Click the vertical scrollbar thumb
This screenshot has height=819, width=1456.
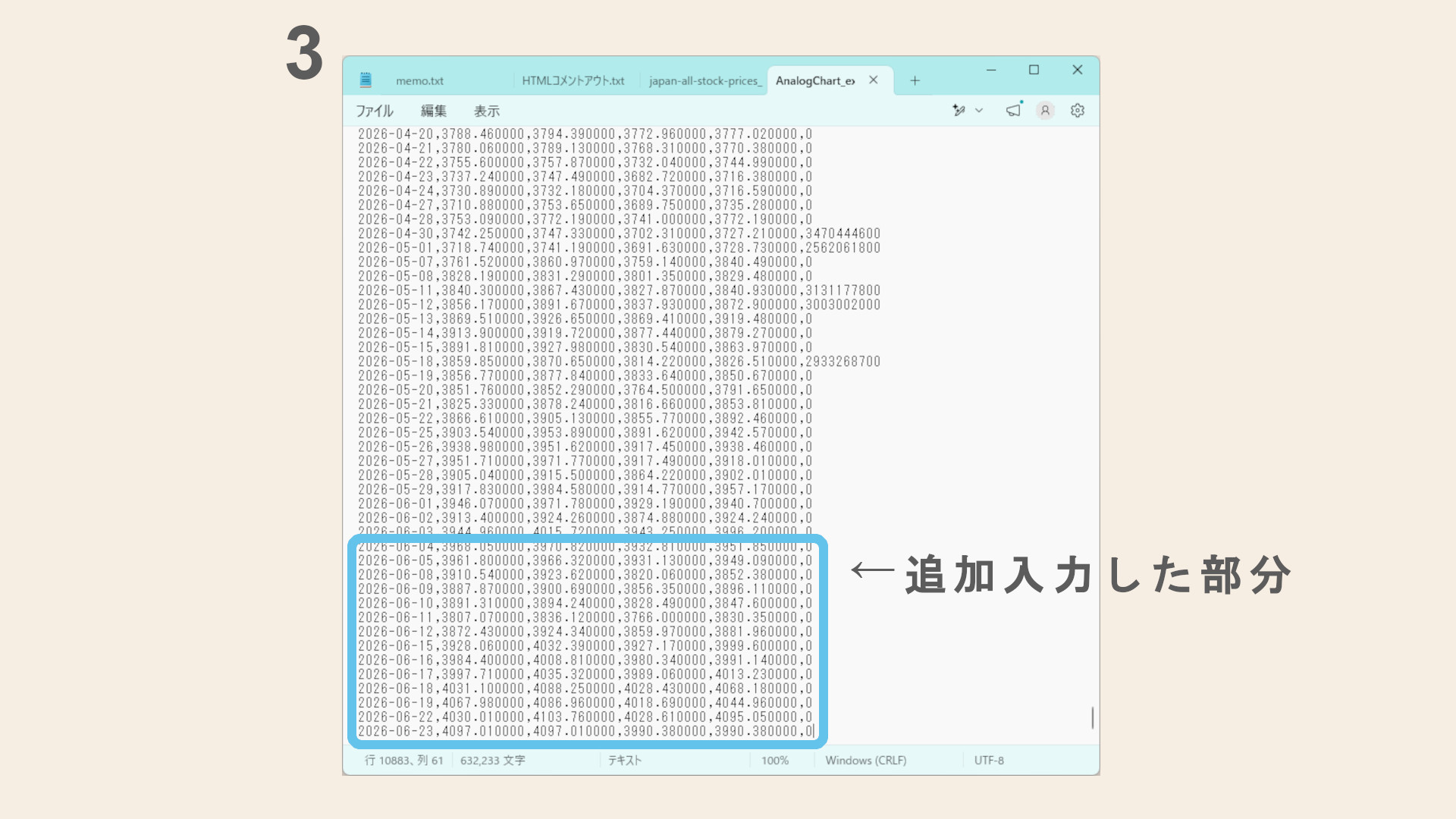(x=1093, y=717)
